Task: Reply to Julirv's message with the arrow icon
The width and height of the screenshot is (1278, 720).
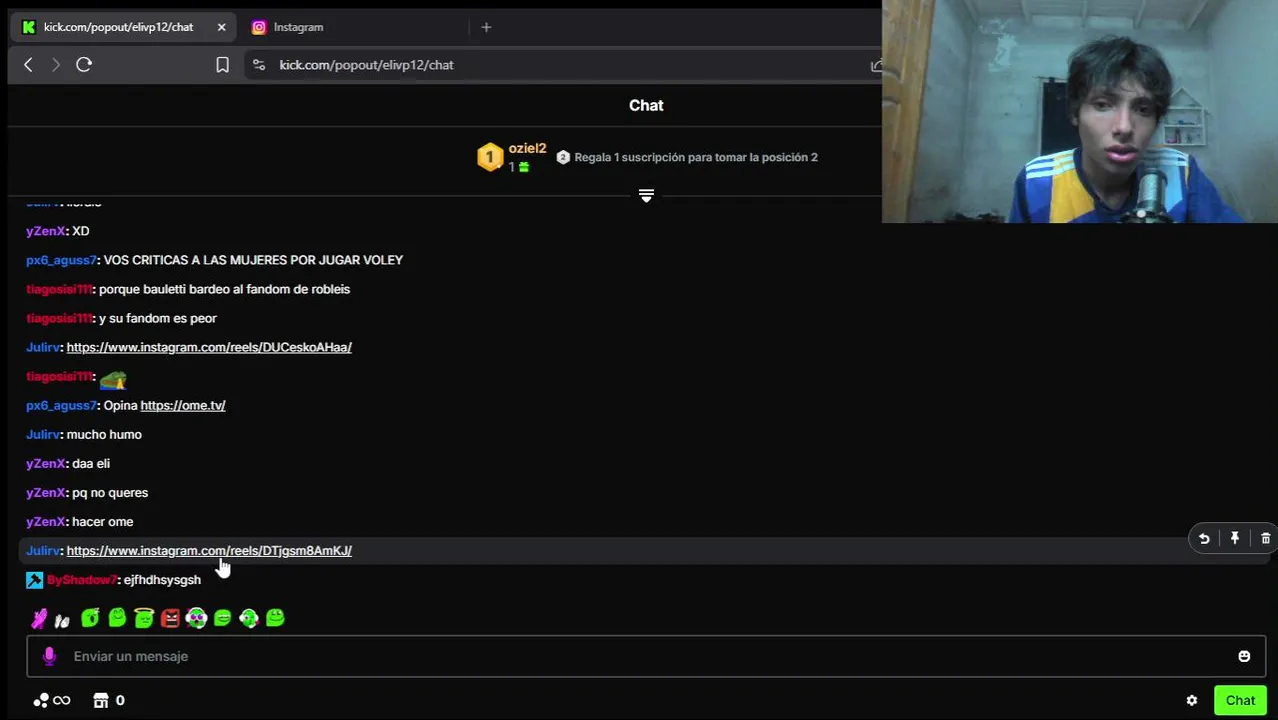Action: (1204, 539)
